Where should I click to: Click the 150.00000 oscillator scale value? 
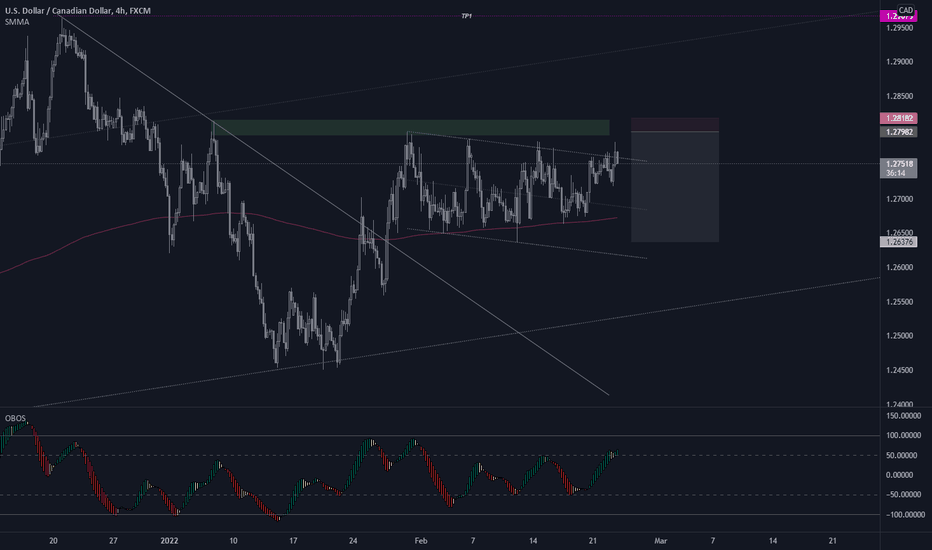pos(903,416)
